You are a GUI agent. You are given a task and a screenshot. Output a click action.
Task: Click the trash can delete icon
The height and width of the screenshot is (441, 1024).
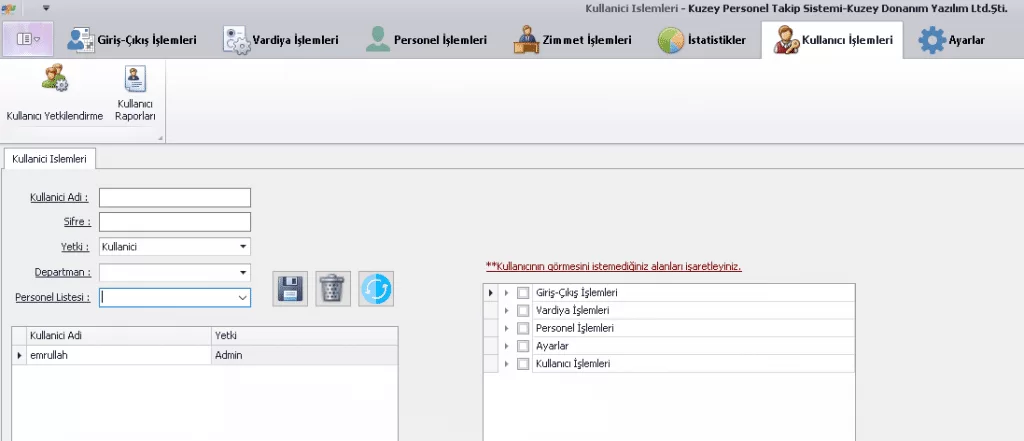(x=333, y=289)
